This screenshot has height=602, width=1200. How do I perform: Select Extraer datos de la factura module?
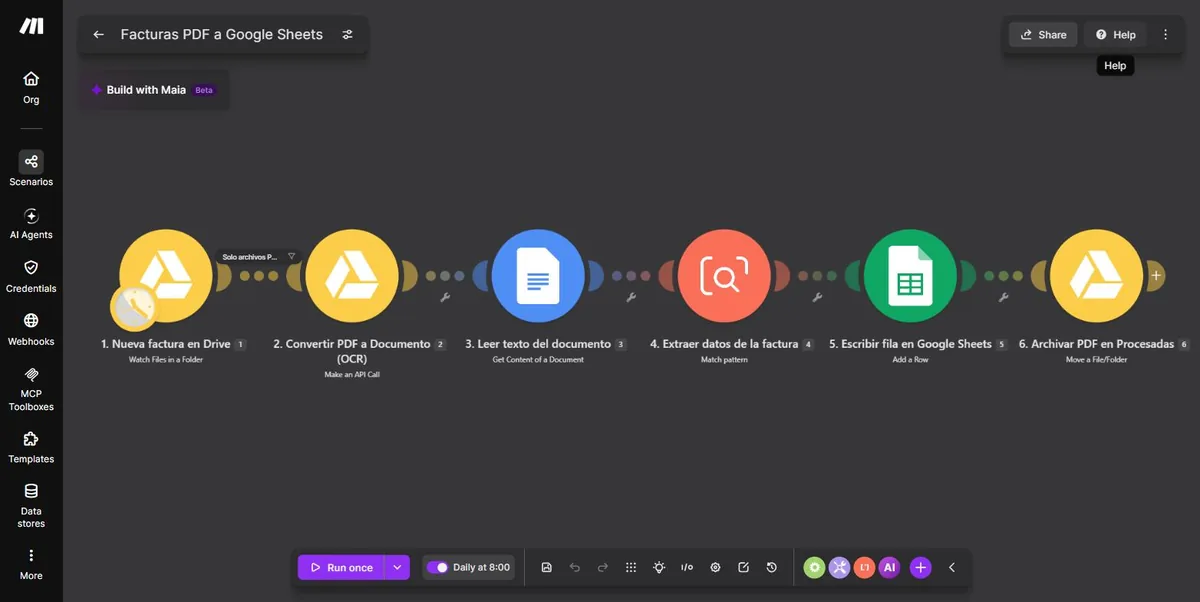[724, 275]
